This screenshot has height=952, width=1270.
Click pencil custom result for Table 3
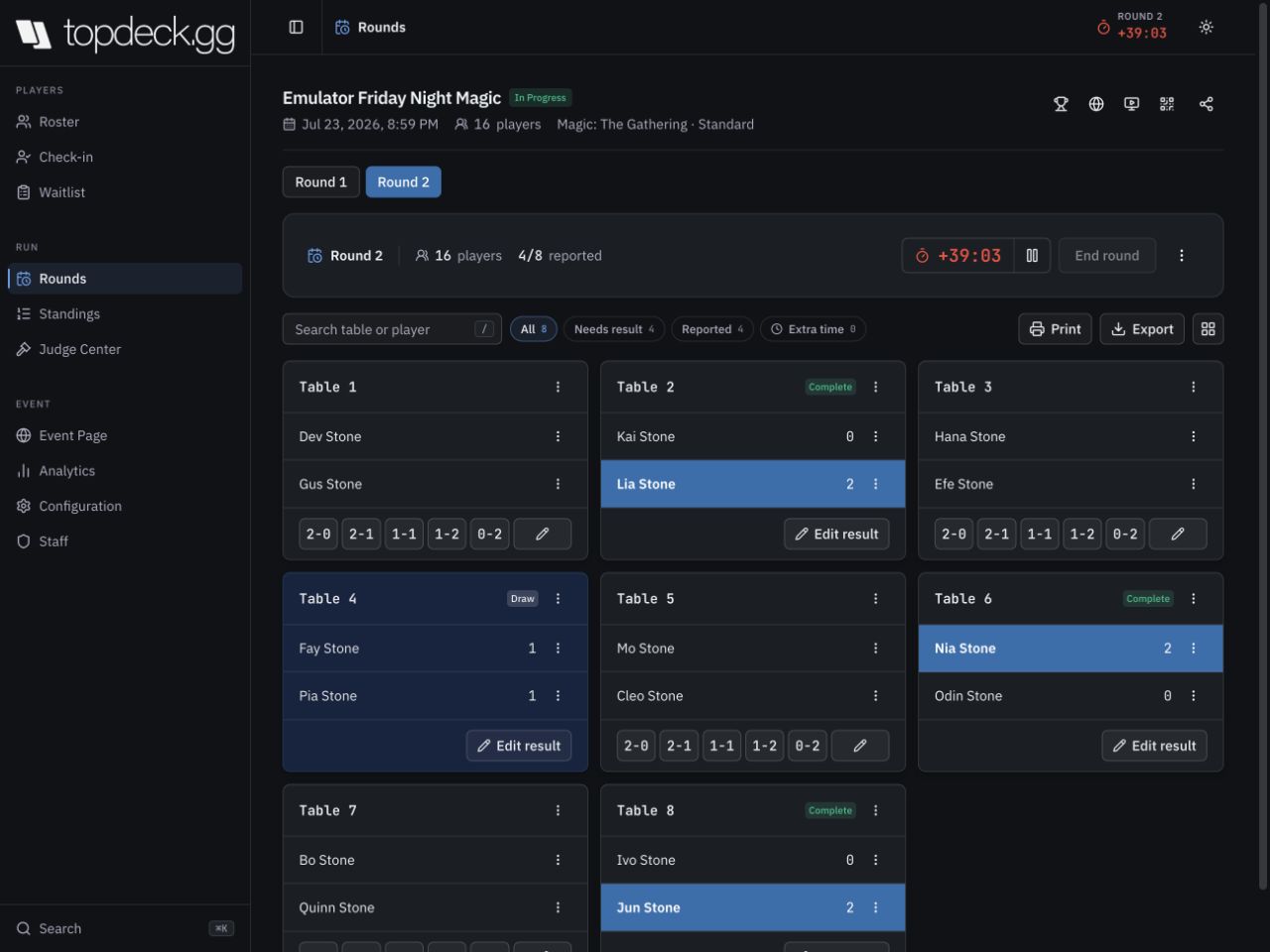click(1178, 534)
